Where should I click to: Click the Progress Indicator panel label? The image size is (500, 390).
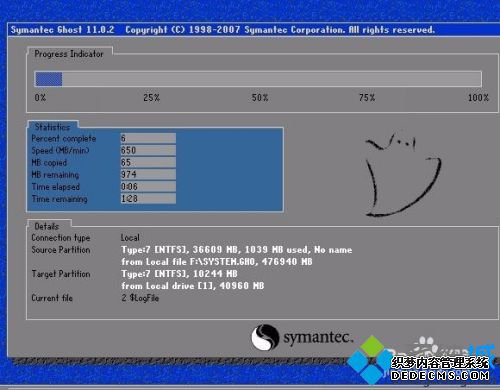(x=69, y=54)
